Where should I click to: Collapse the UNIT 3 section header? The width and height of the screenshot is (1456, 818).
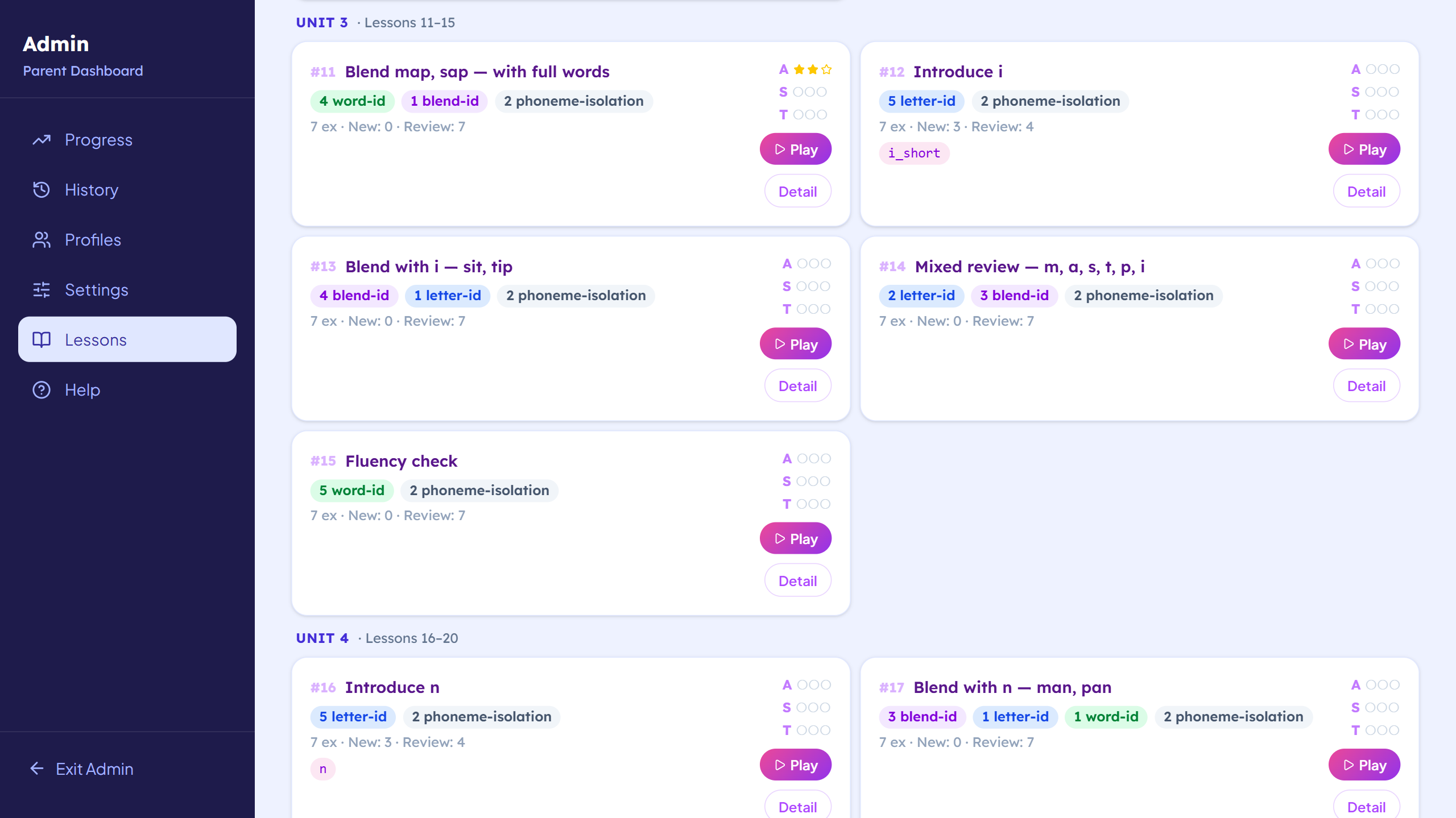point(321,23)
